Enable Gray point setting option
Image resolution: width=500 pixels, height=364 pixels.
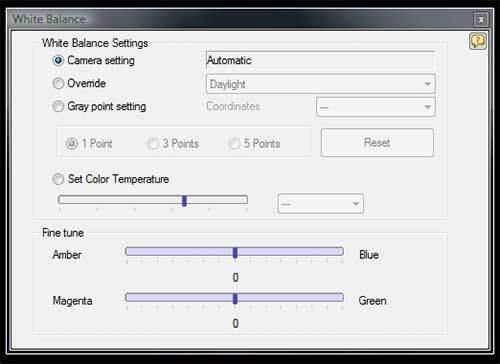[x=58, y=106]
